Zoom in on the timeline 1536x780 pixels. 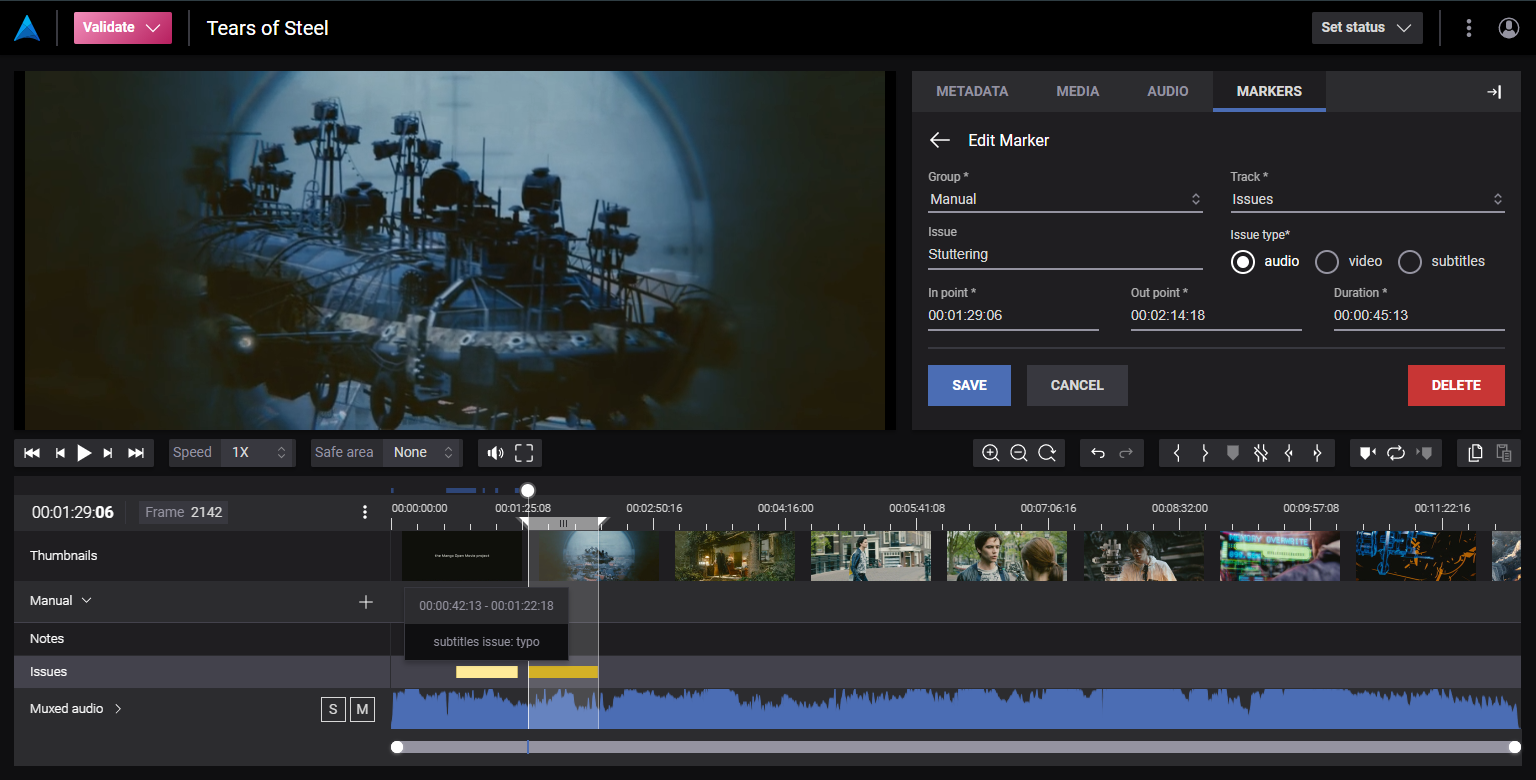click(x=991, y=453)
